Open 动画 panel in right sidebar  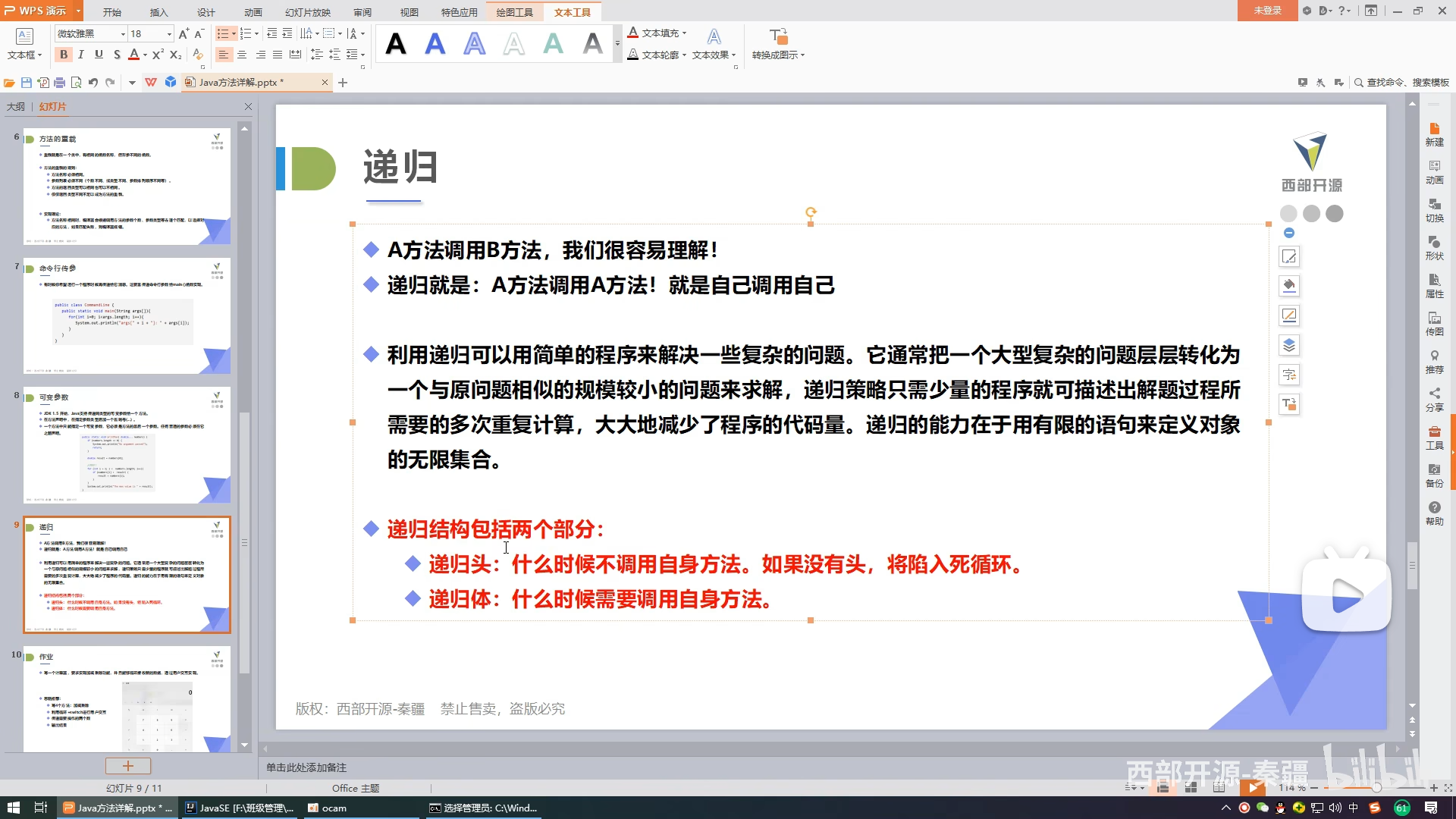1434,172
